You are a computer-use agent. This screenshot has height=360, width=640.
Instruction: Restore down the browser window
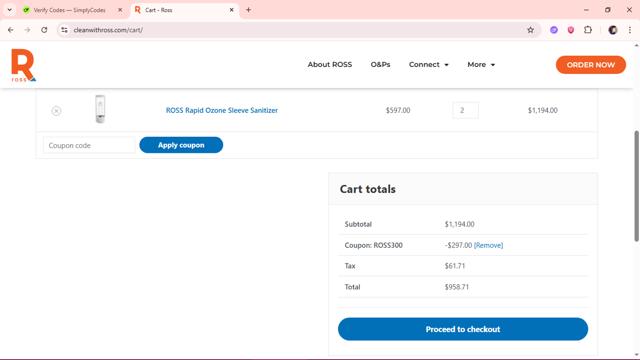pos(608,10)
